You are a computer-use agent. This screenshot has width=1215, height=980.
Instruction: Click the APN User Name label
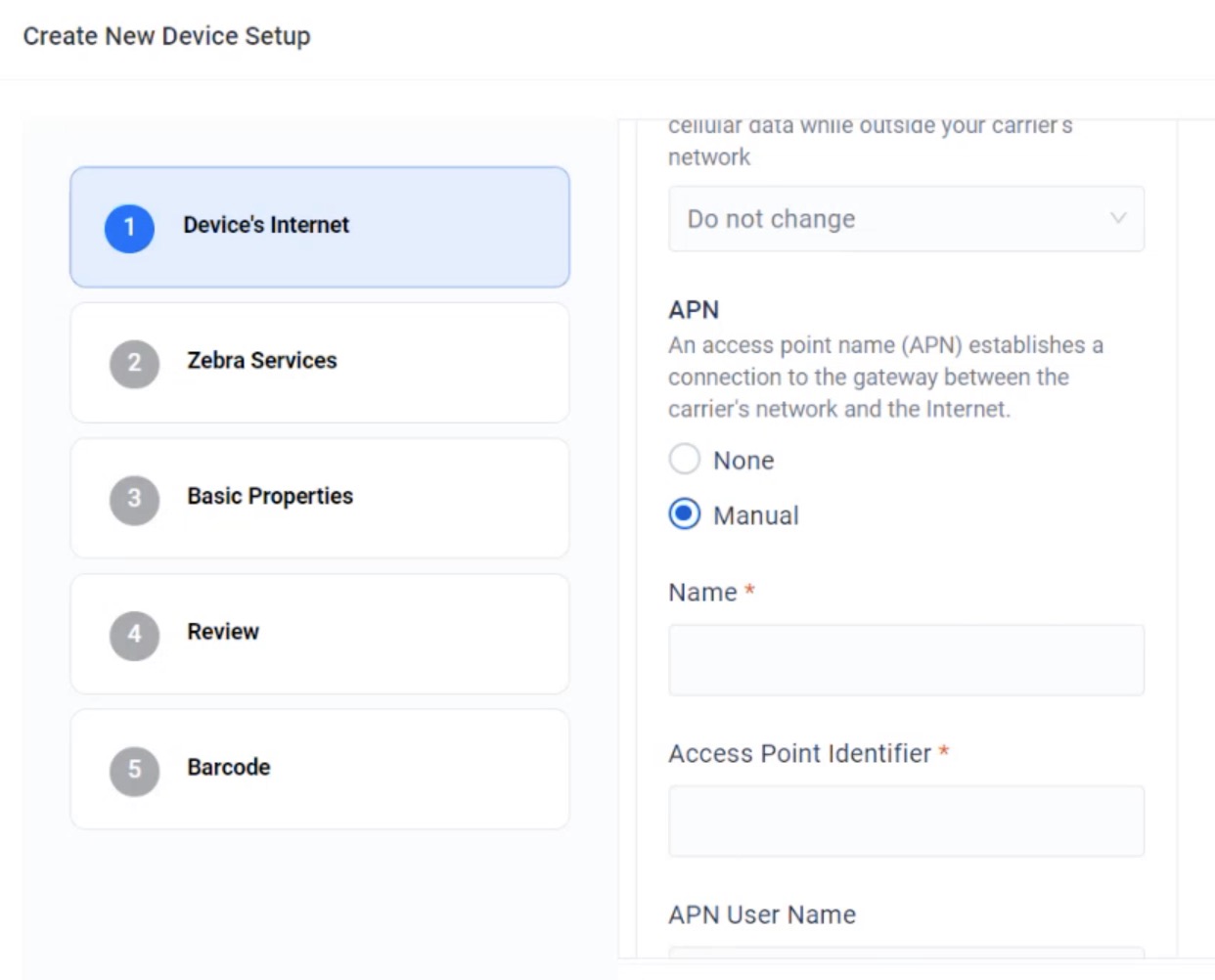[x=762, y=914]
